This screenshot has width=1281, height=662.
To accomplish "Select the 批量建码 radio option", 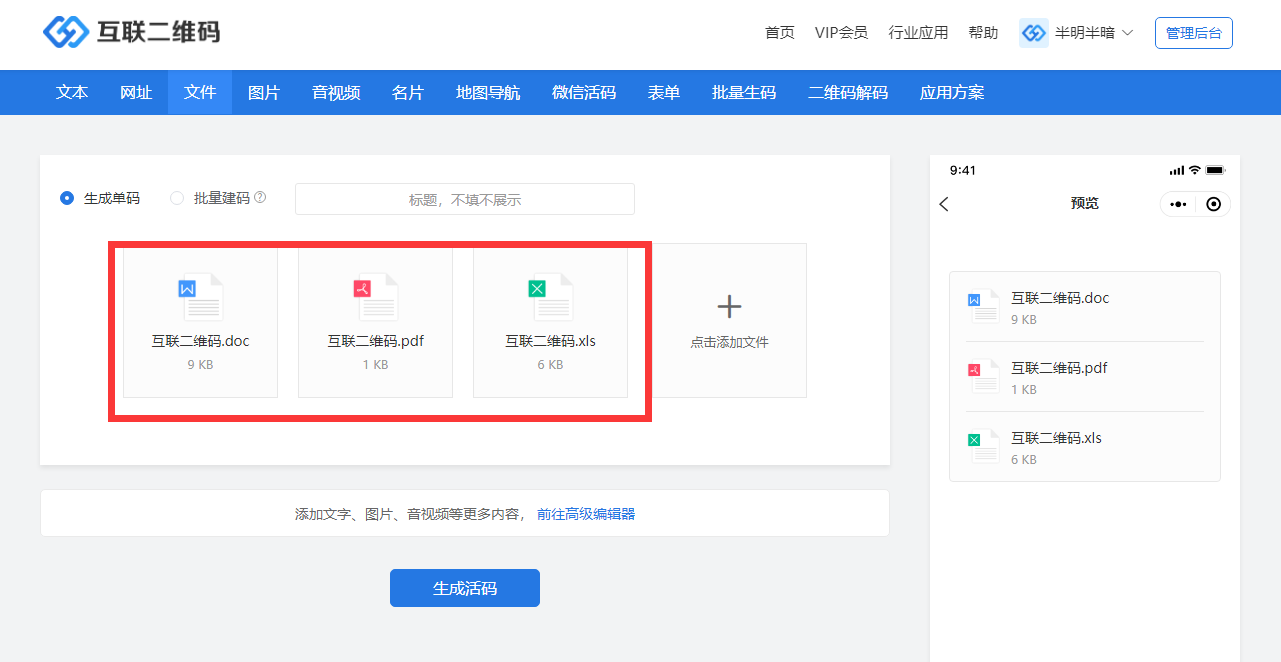I will coord(177,198).
